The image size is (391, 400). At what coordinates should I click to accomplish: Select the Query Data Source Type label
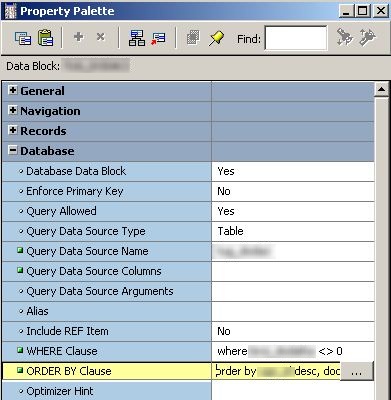86,231
